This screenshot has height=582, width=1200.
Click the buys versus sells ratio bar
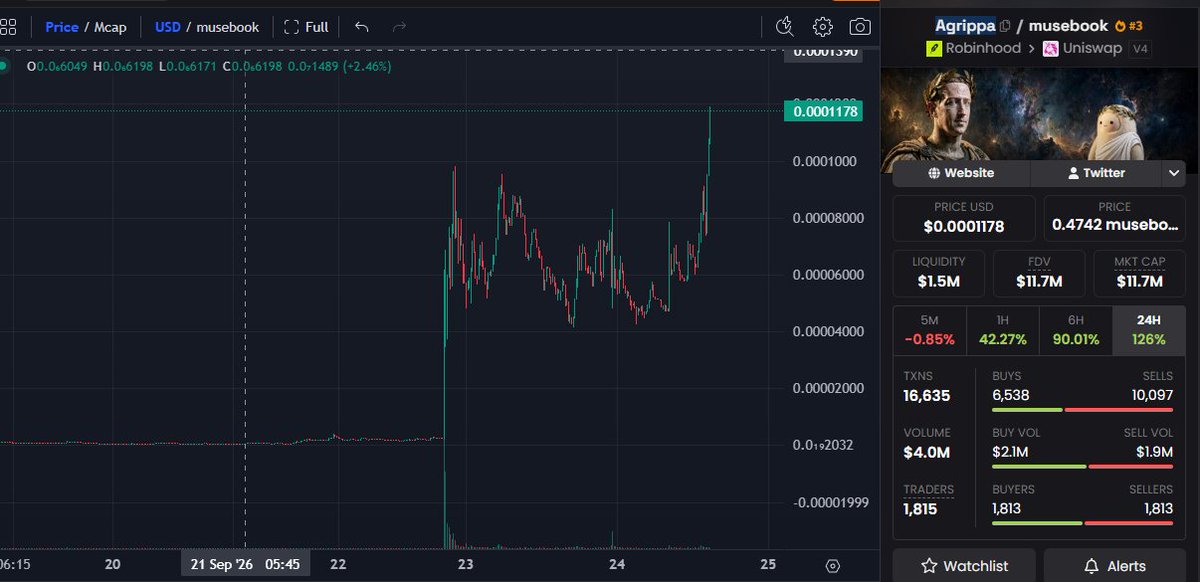pos(1083,410)
